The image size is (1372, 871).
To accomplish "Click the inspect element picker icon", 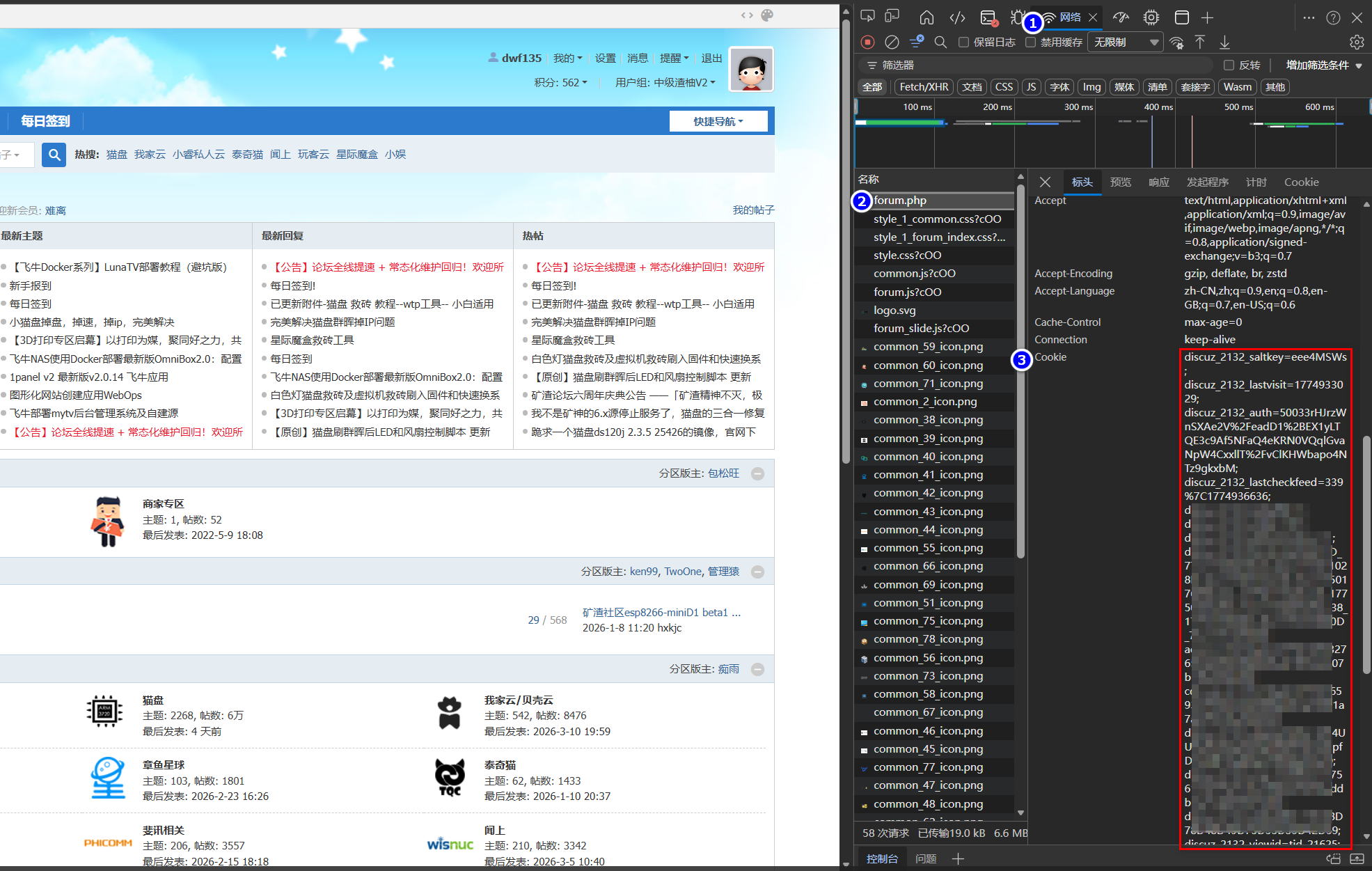I will pyautogui.click(x=867, y=17).
